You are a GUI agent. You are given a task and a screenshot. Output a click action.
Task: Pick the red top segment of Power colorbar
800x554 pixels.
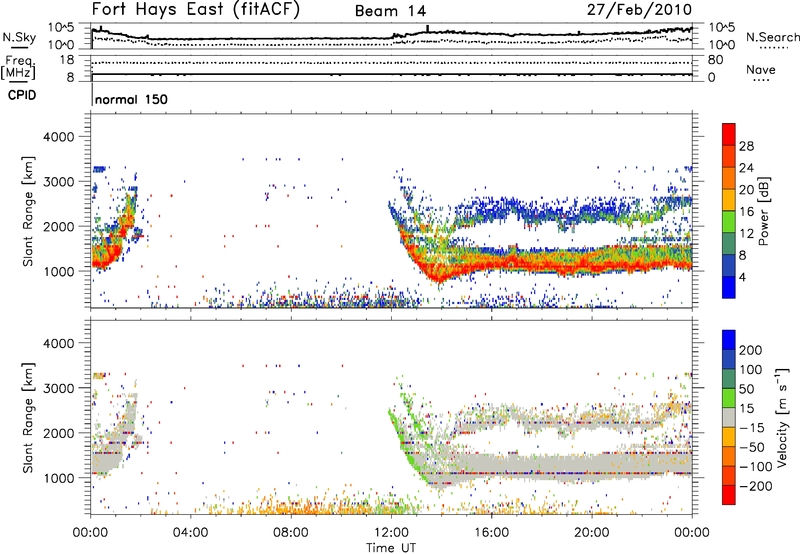729,134
